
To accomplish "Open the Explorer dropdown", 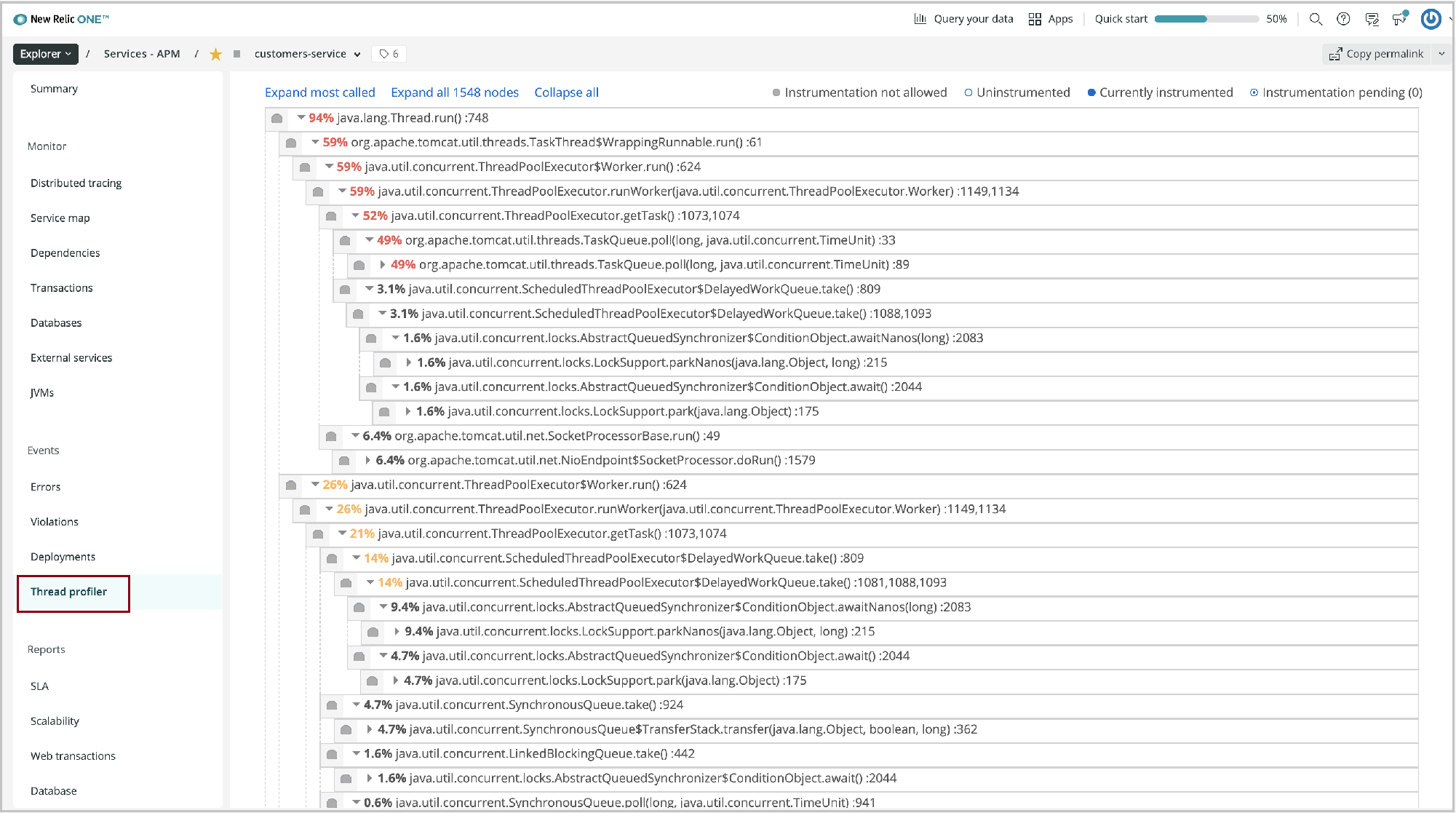I will coord(45,54).
